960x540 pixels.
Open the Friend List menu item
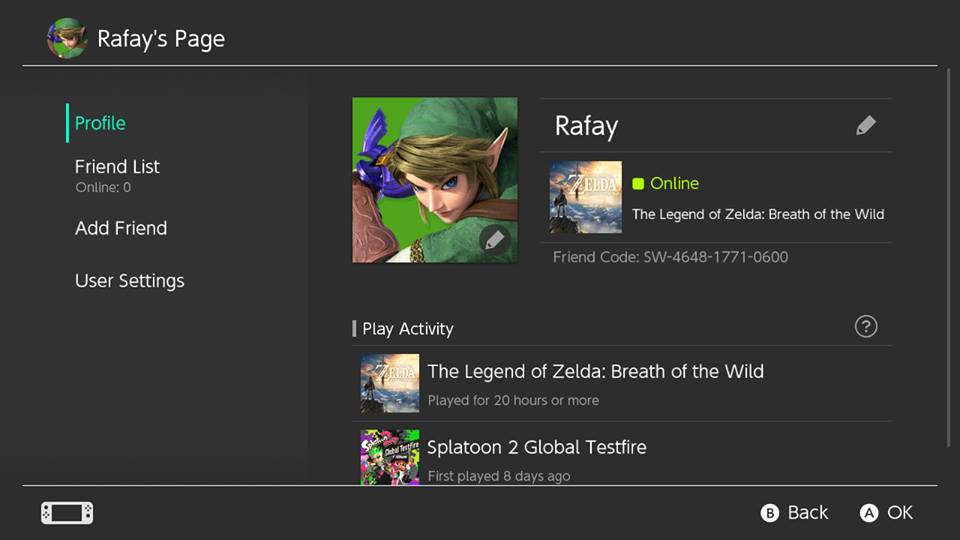click(117, 176)
